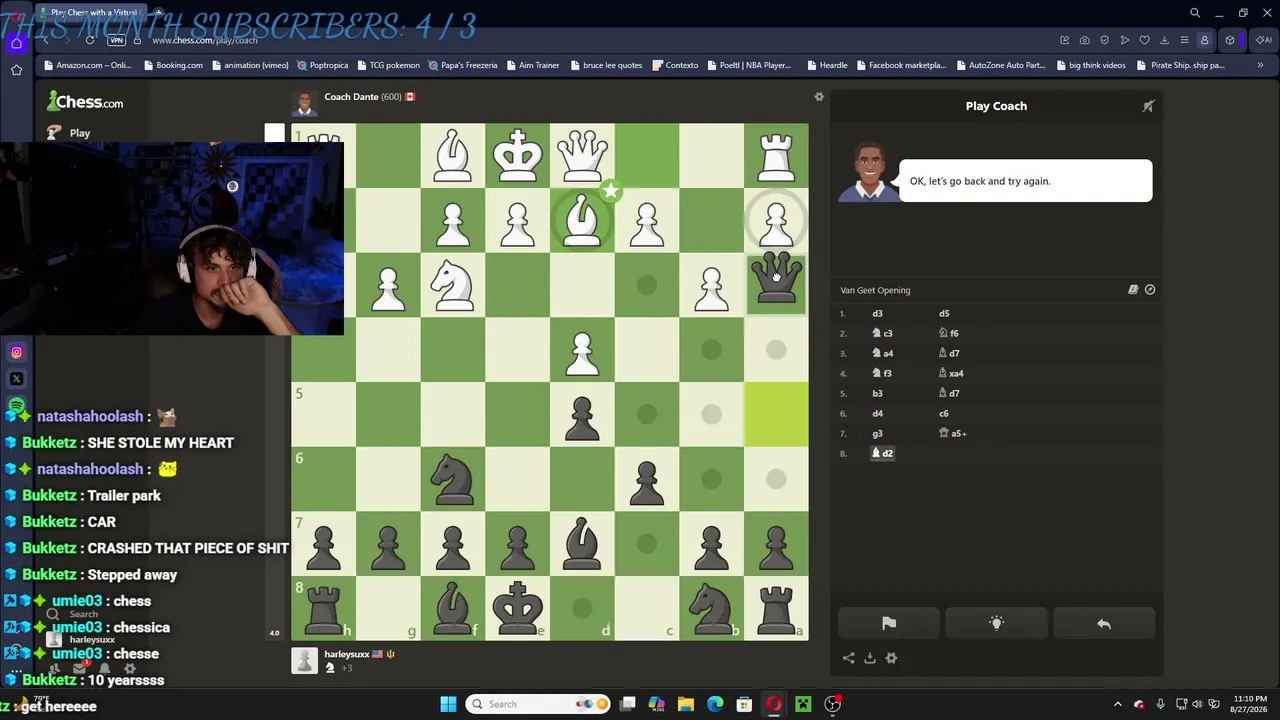Select the white king piece
Viewport: 1280px width, 720px height.
coord(517,156)
